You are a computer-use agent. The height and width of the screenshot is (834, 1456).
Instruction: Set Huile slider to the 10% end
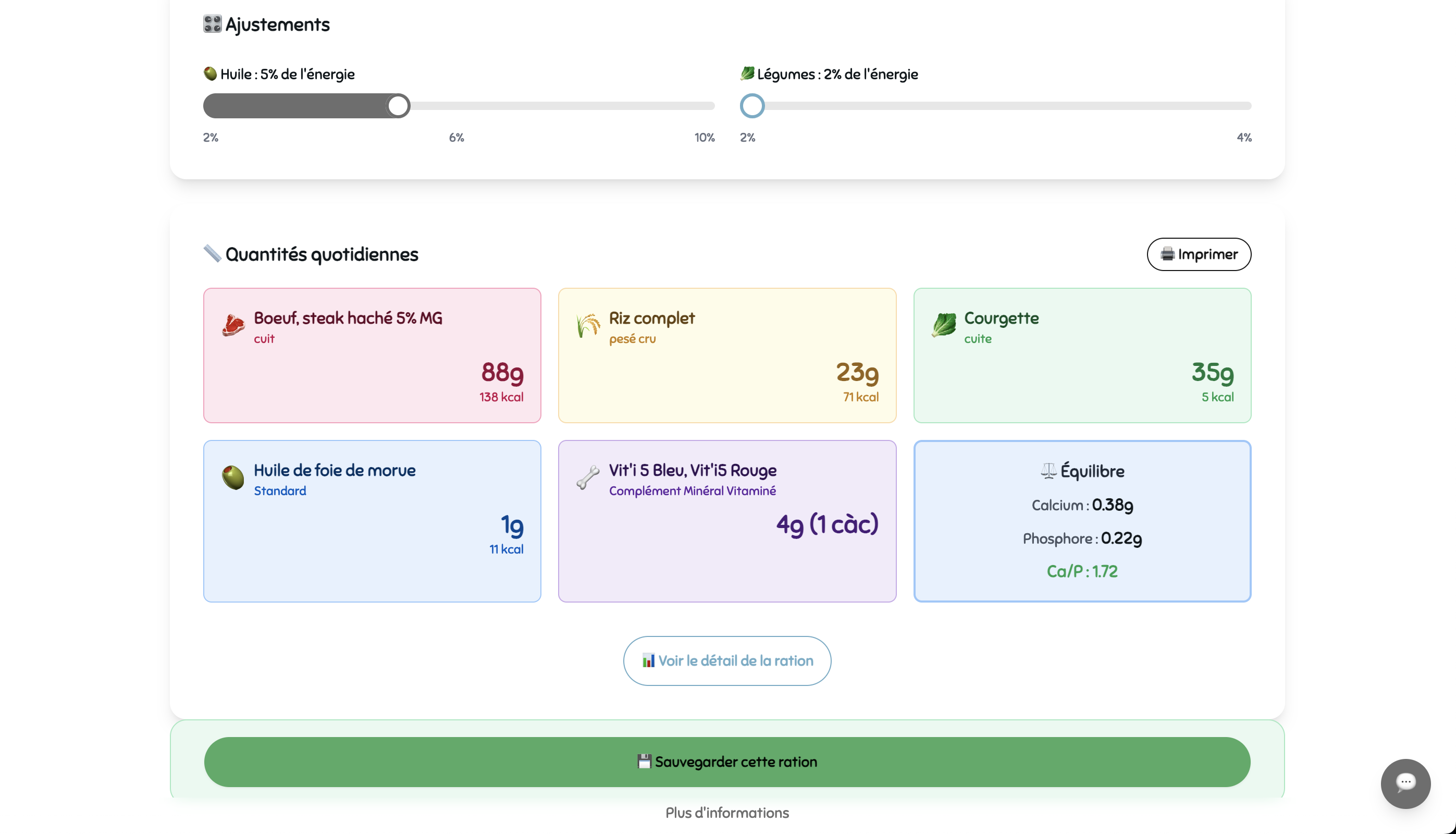coord(712,106)
